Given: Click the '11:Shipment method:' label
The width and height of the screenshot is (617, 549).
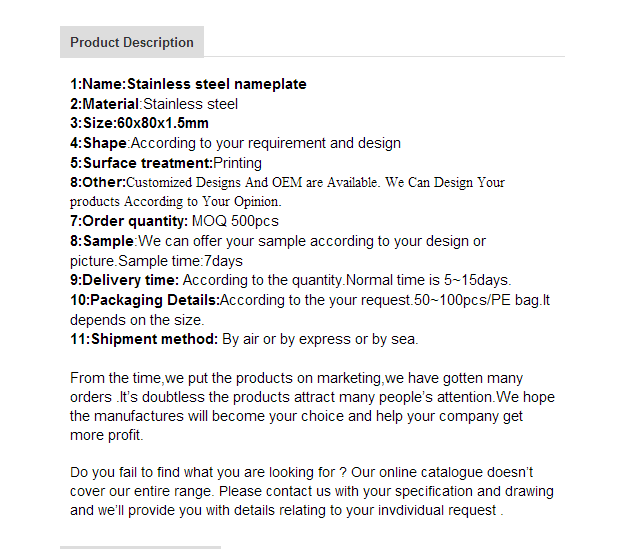Looking at the screenshot, I should pos(144,339).
